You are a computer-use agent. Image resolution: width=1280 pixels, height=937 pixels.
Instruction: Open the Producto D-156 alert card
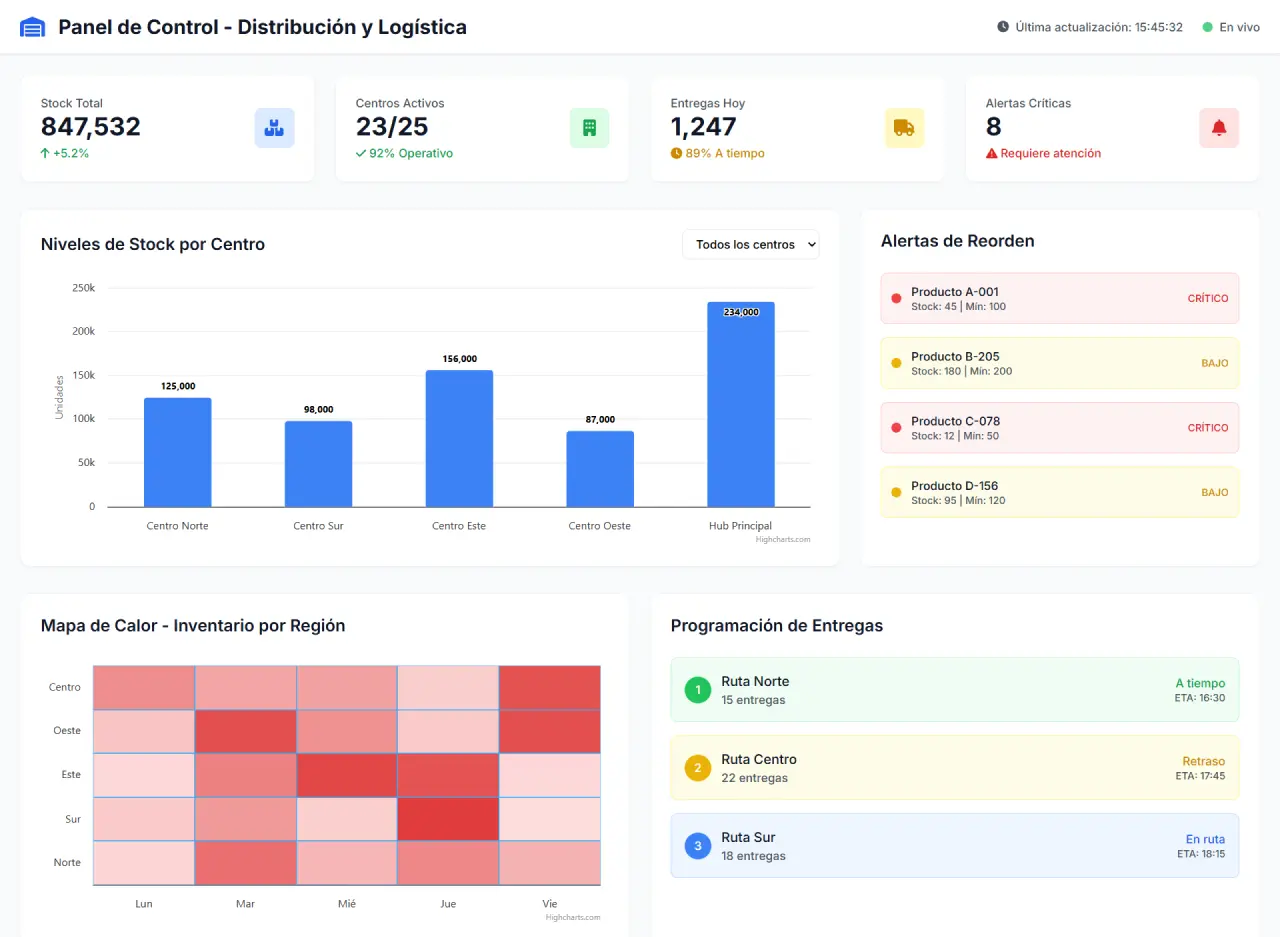coord(1060,492)
